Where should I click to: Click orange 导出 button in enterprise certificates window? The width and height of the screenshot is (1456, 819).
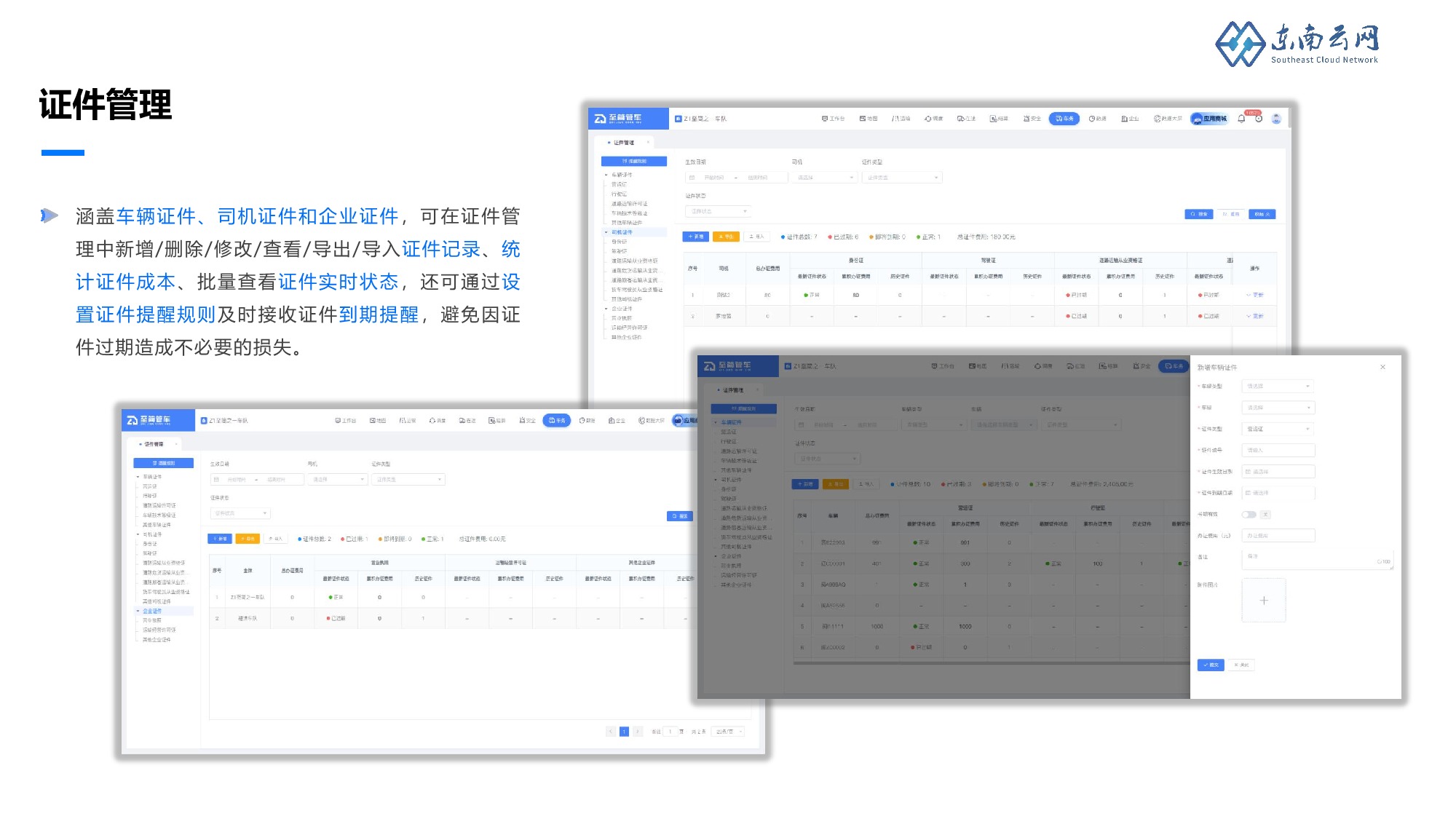point(248,539)
